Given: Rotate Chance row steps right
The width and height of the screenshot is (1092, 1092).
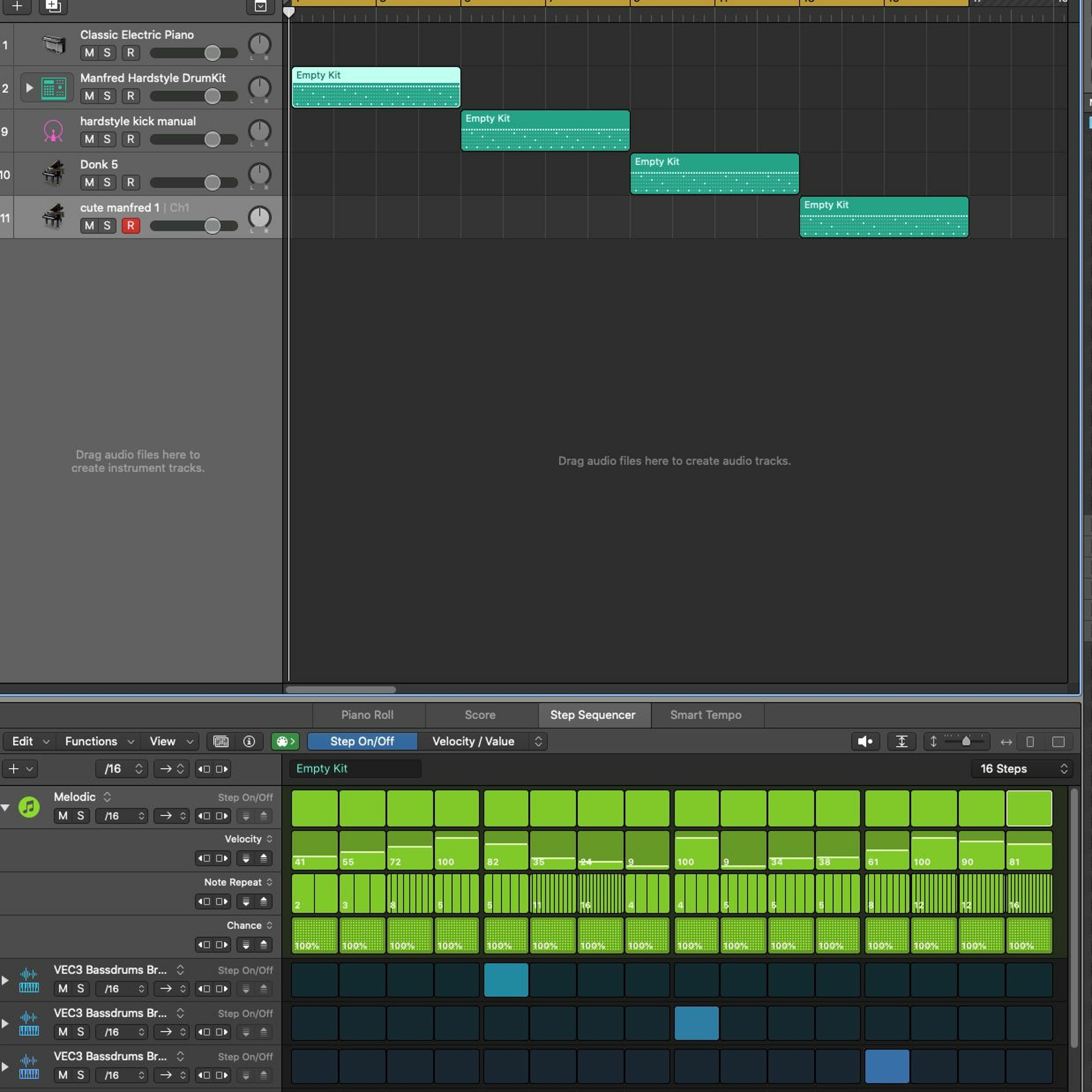Looking at the screenshot, I should 222,945.
